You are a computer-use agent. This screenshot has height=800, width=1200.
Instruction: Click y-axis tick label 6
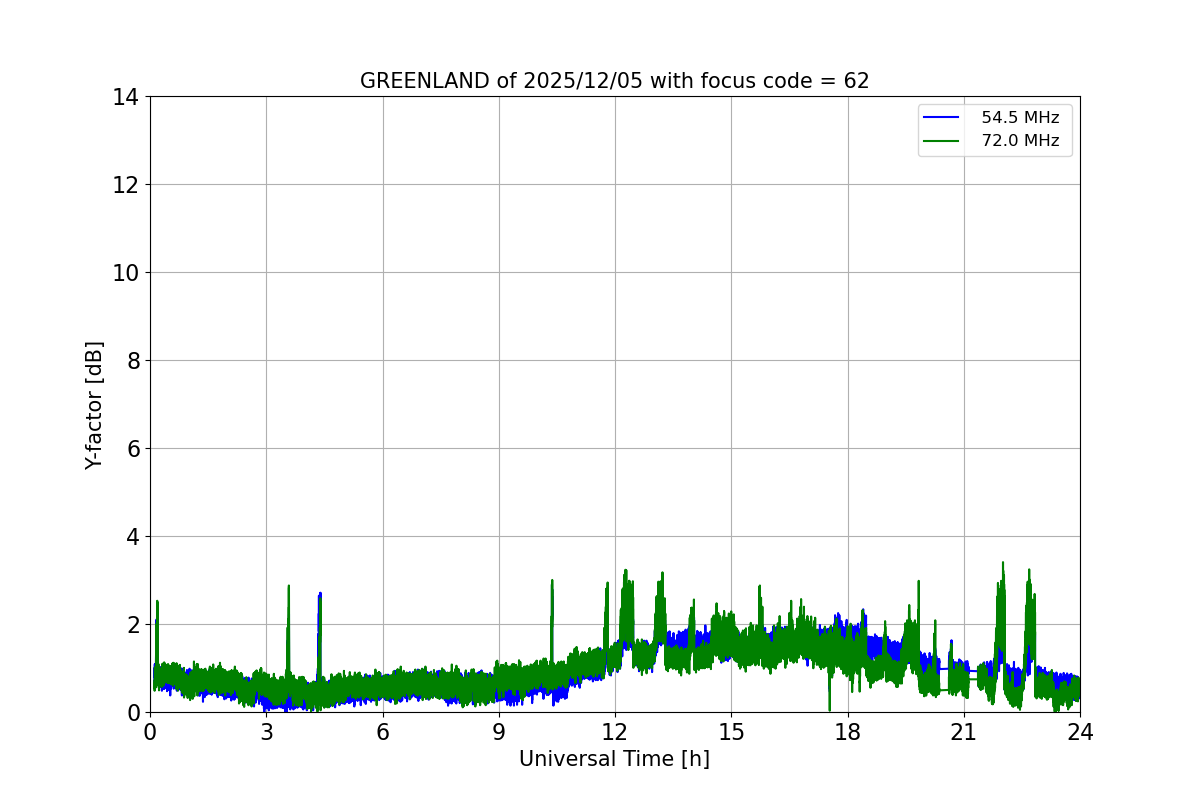click(x=134, y=449)
